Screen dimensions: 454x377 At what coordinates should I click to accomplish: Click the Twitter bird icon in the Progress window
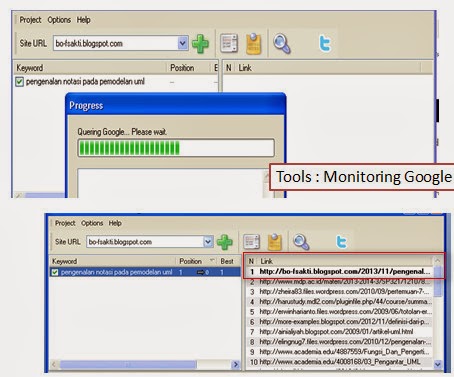point(325,44)
